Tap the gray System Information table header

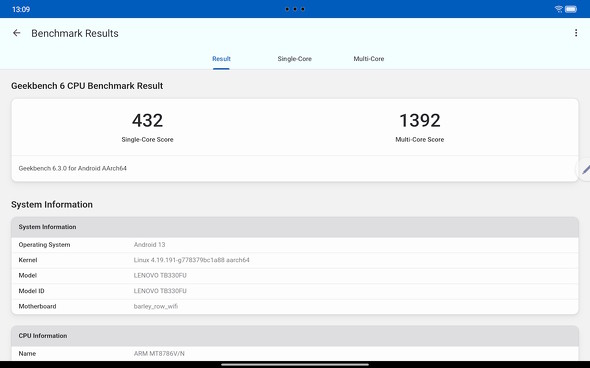(295, 227)
